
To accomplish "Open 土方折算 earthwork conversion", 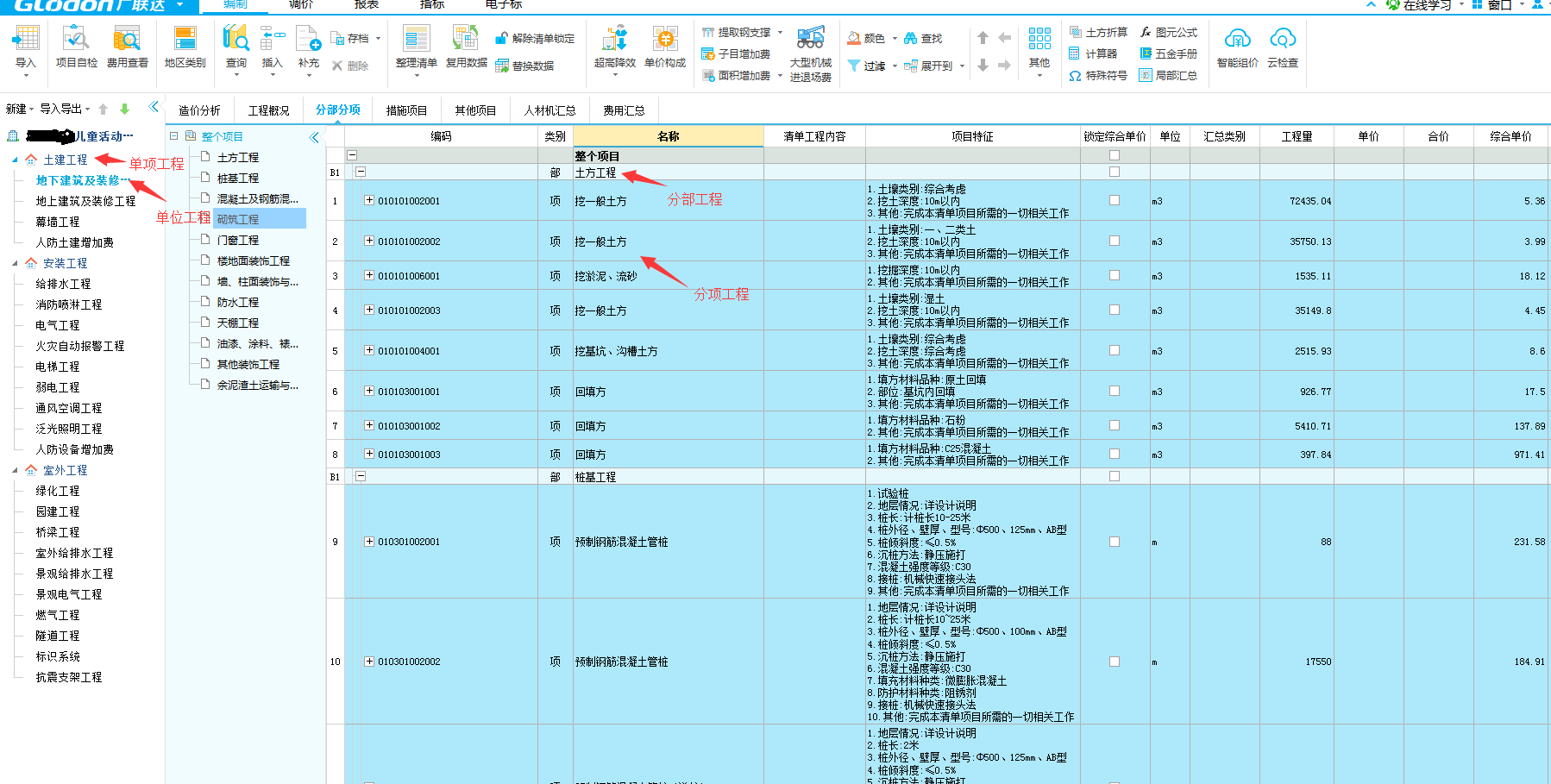I will (x=1098, y=32).
